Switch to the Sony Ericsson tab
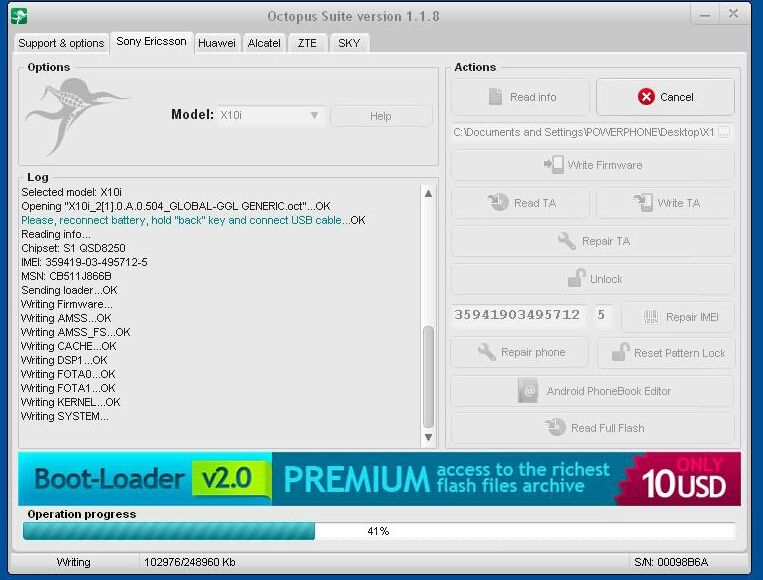This screenshot has height=580, width=763. pyautogui.click(x=151, y=42)
